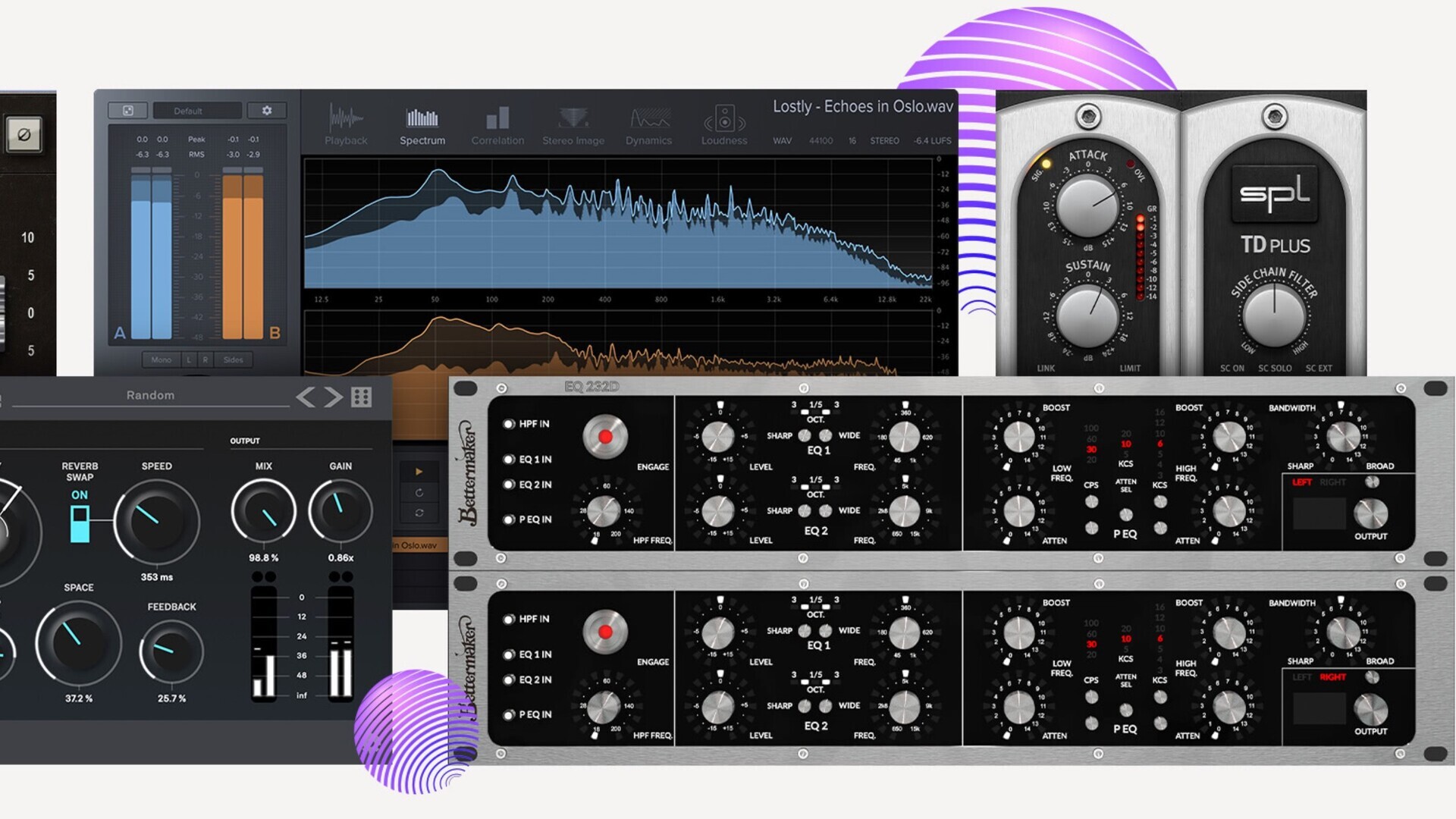This screenshot has height=819, width=1456.
Task: Click the loop icon below play button
Action: click(419, 493)
